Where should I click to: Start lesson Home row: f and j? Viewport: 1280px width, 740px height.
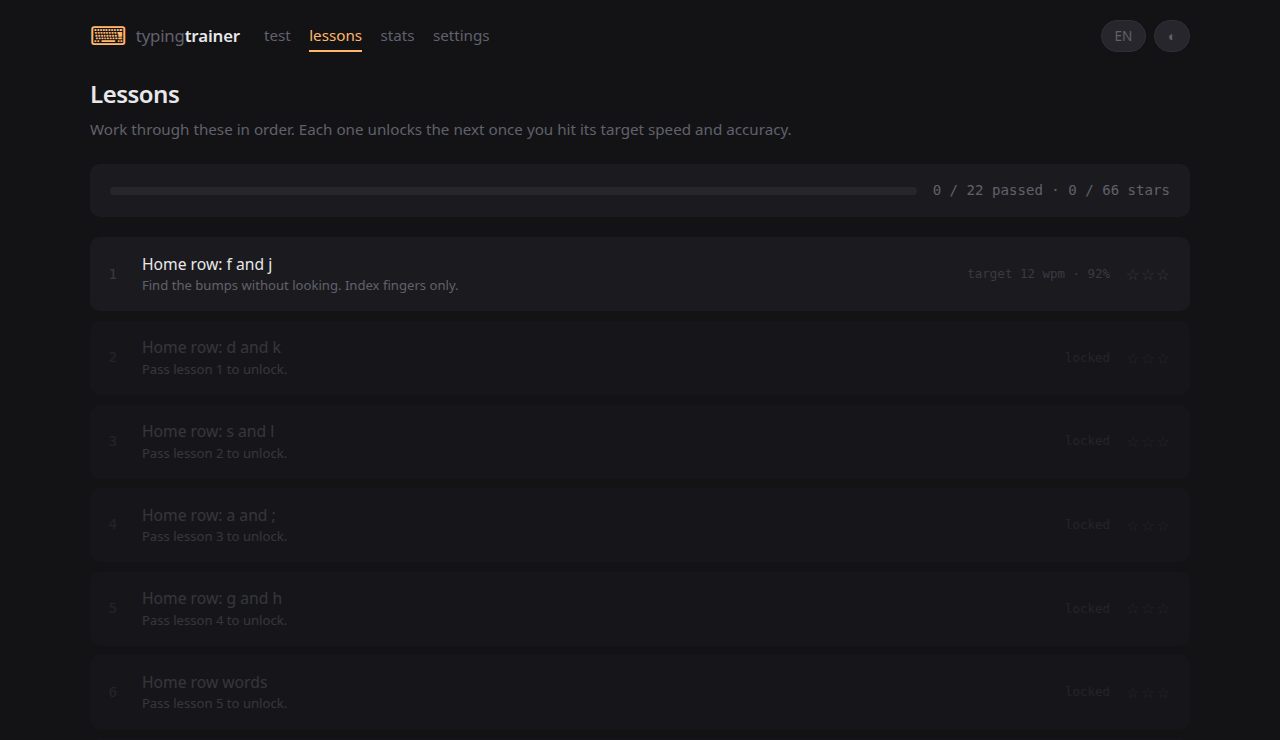coord(640,274)
